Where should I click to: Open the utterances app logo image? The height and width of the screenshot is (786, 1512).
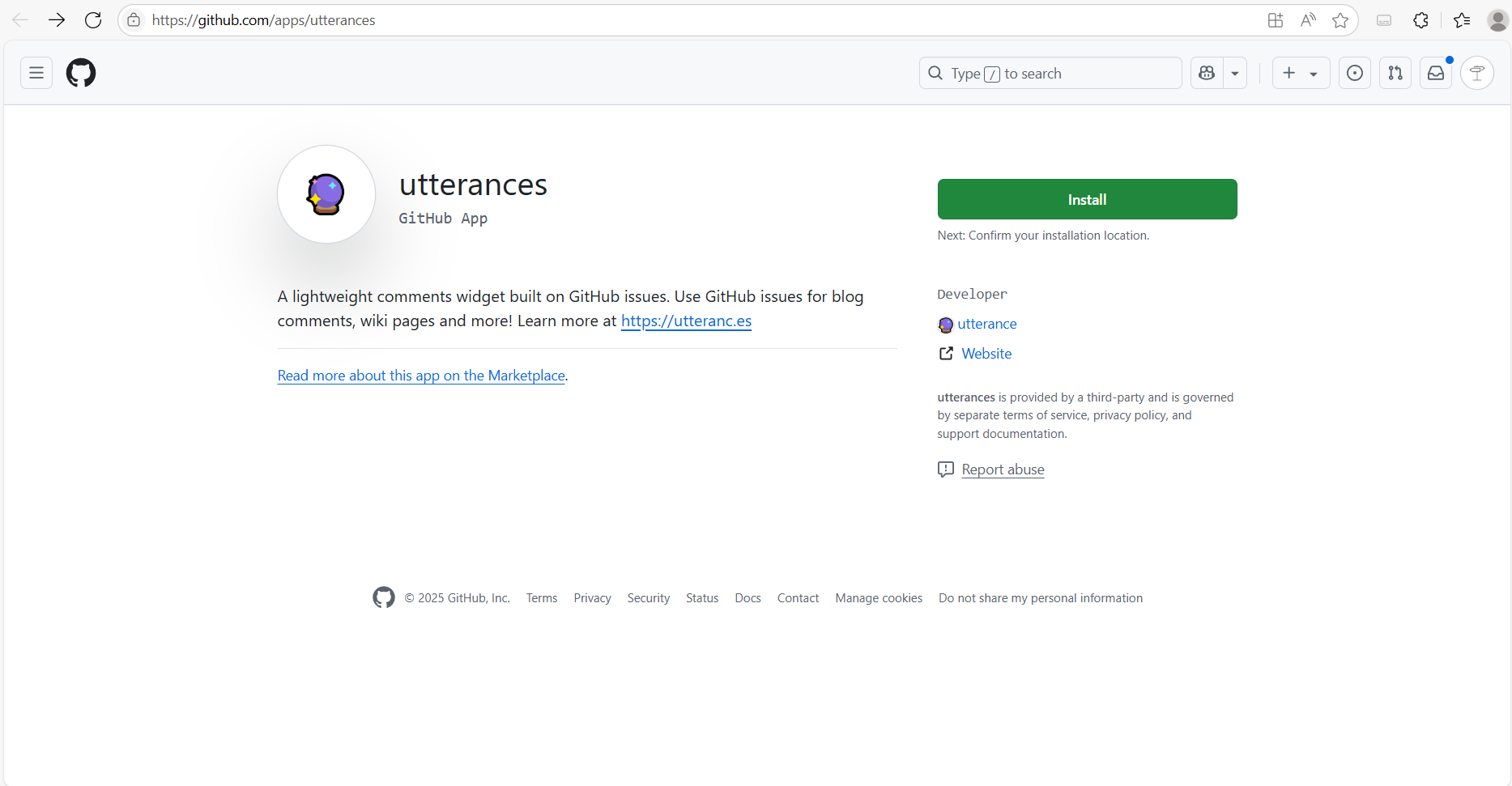(x=326, y=194)
